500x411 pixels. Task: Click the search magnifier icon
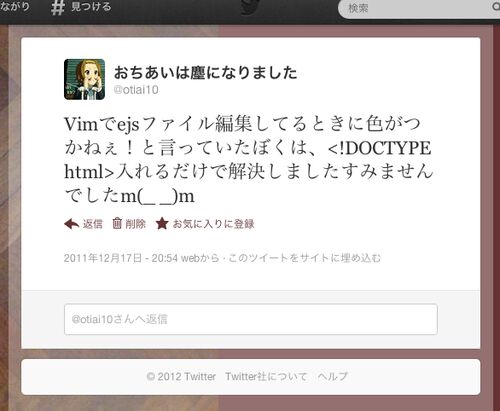pos(496,7)
